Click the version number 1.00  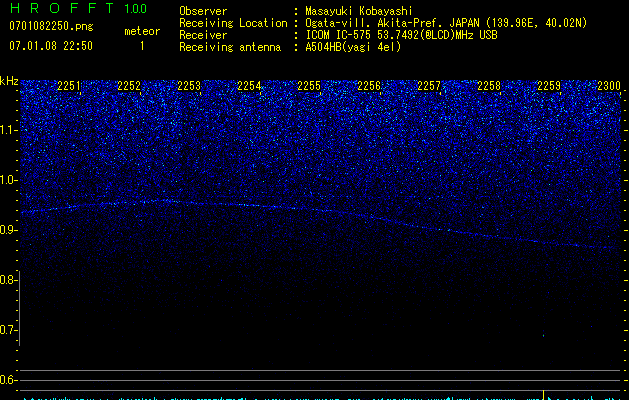point(135,9)
